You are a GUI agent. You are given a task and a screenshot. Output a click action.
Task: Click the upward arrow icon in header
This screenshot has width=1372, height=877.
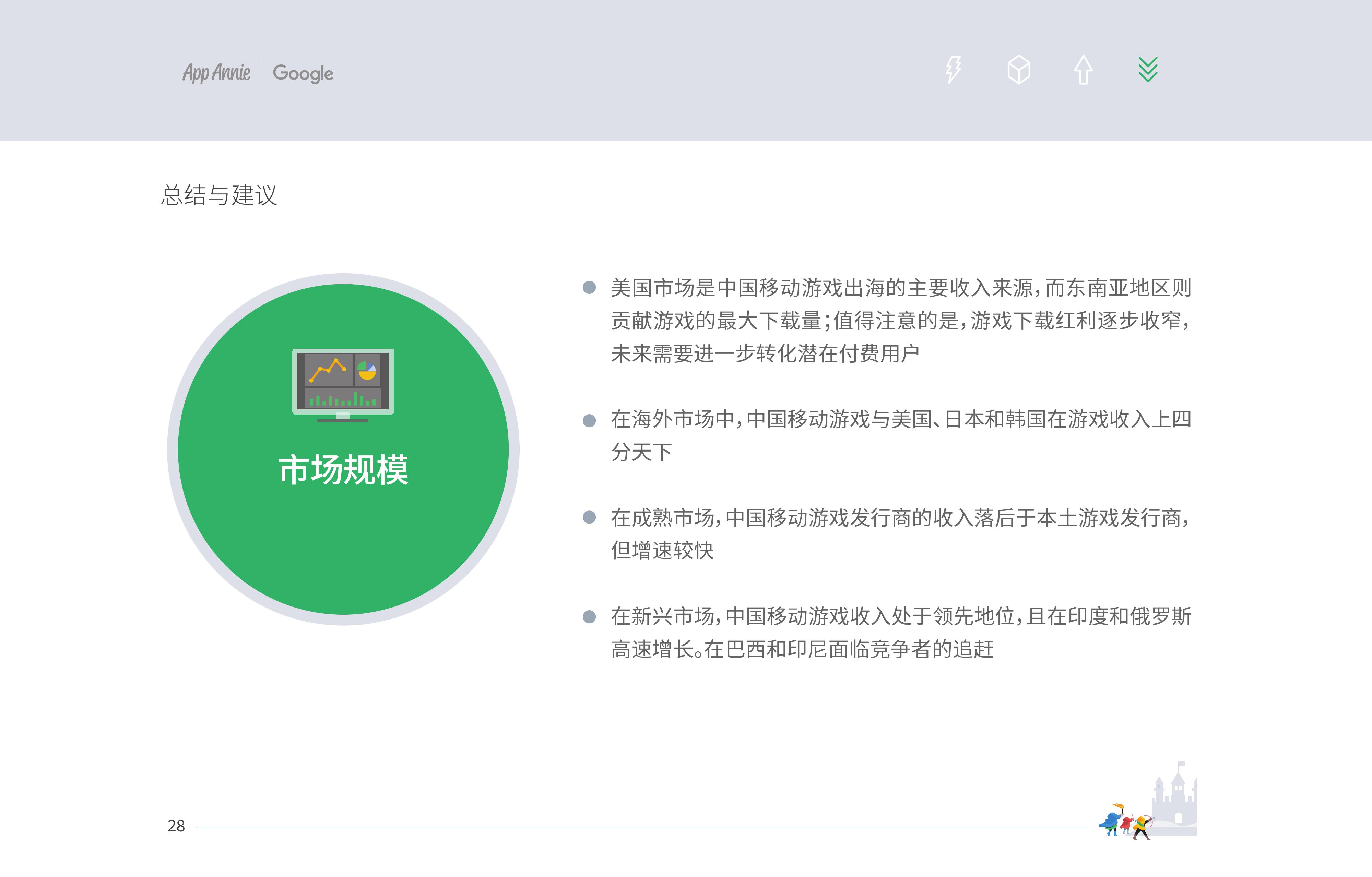coord(1083,70)
